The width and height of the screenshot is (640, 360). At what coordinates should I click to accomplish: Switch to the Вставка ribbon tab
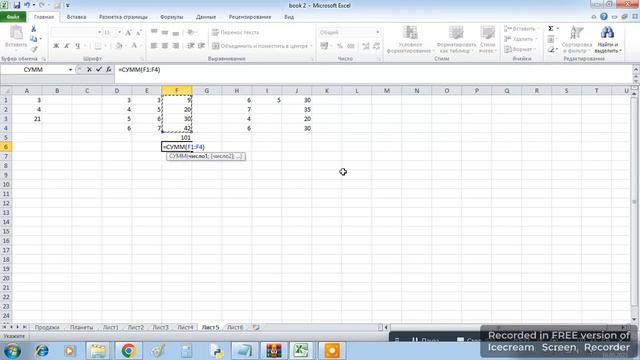(x=76, y=17)
